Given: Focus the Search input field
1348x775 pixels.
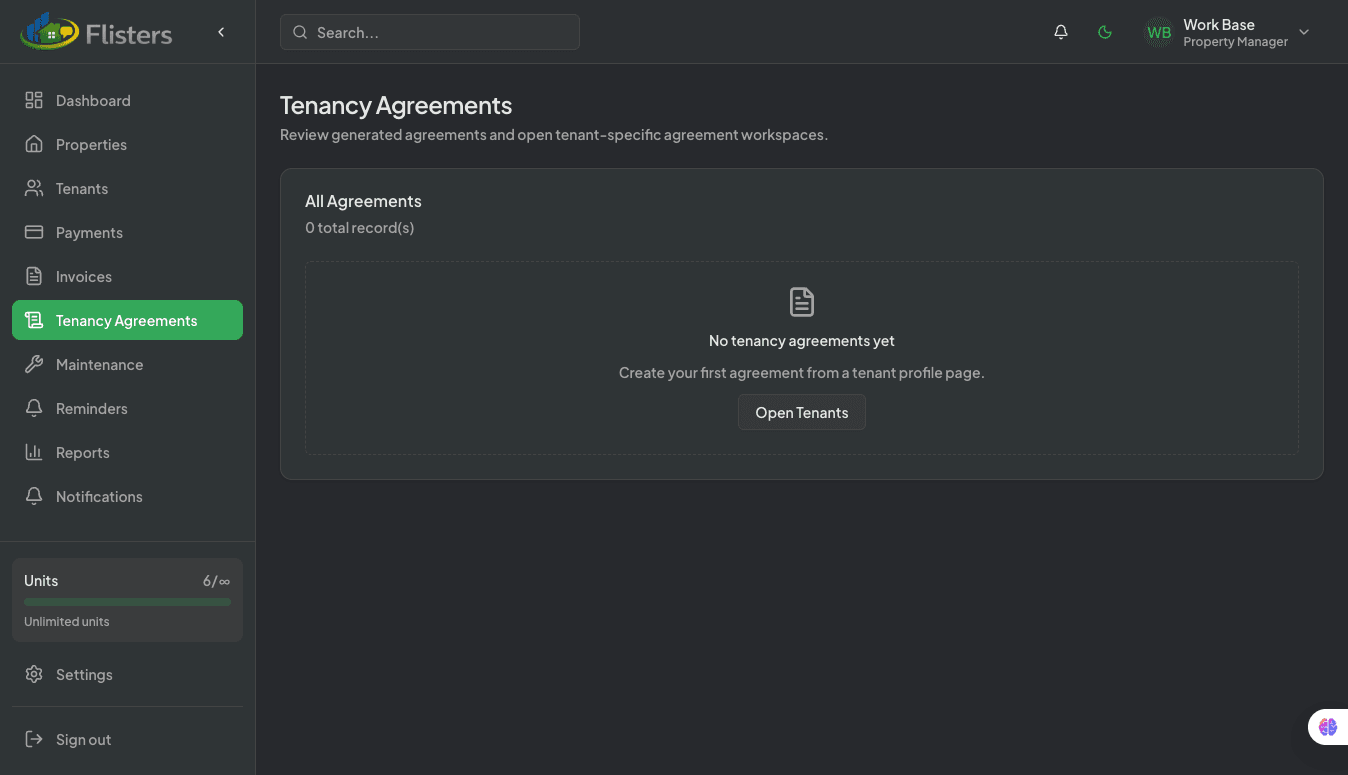Looking at the screenshot, I should (440, 32).
